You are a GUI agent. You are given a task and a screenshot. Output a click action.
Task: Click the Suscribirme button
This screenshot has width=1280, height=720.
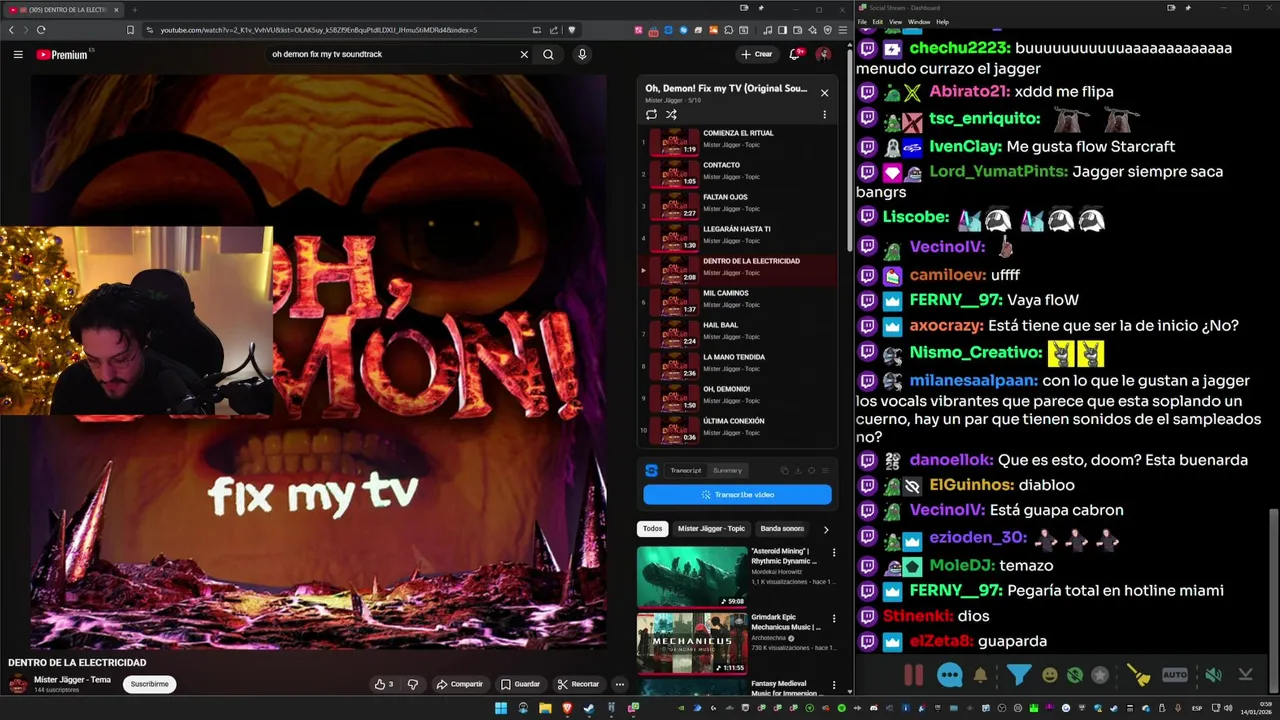pyautogui.click(x=150, y=684)
